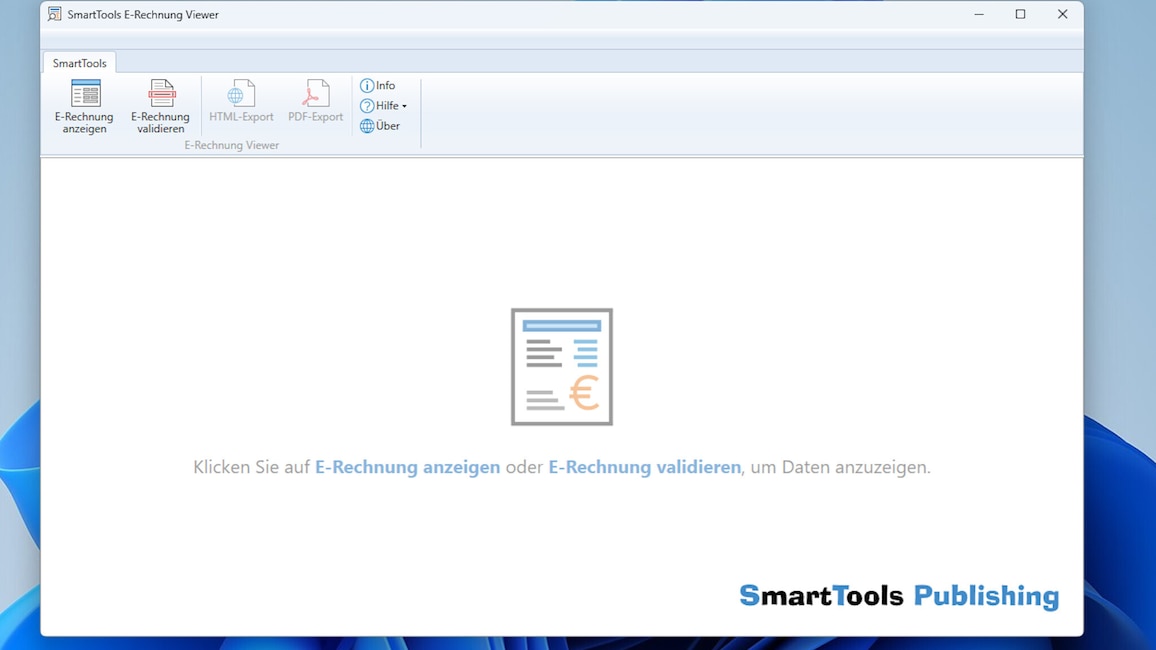Click the empty viewer content area
This screenshot has height=650, width=1156.
click(x=300, y=250)
